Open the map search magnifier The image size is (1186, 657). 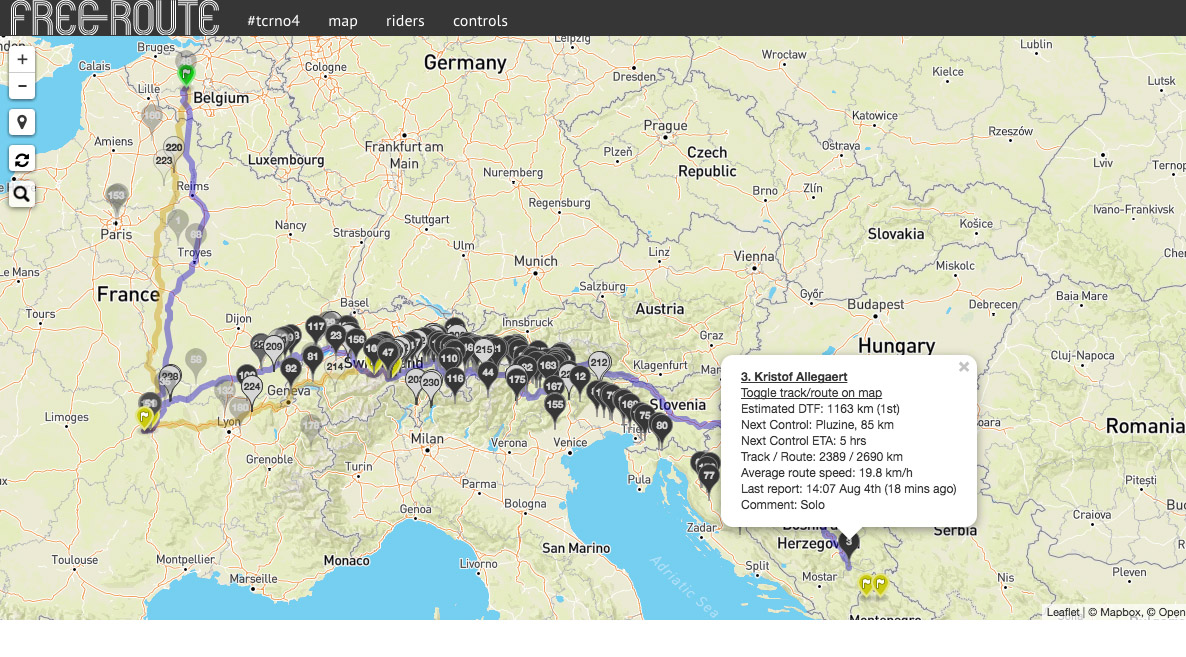(x=22, y=194)
